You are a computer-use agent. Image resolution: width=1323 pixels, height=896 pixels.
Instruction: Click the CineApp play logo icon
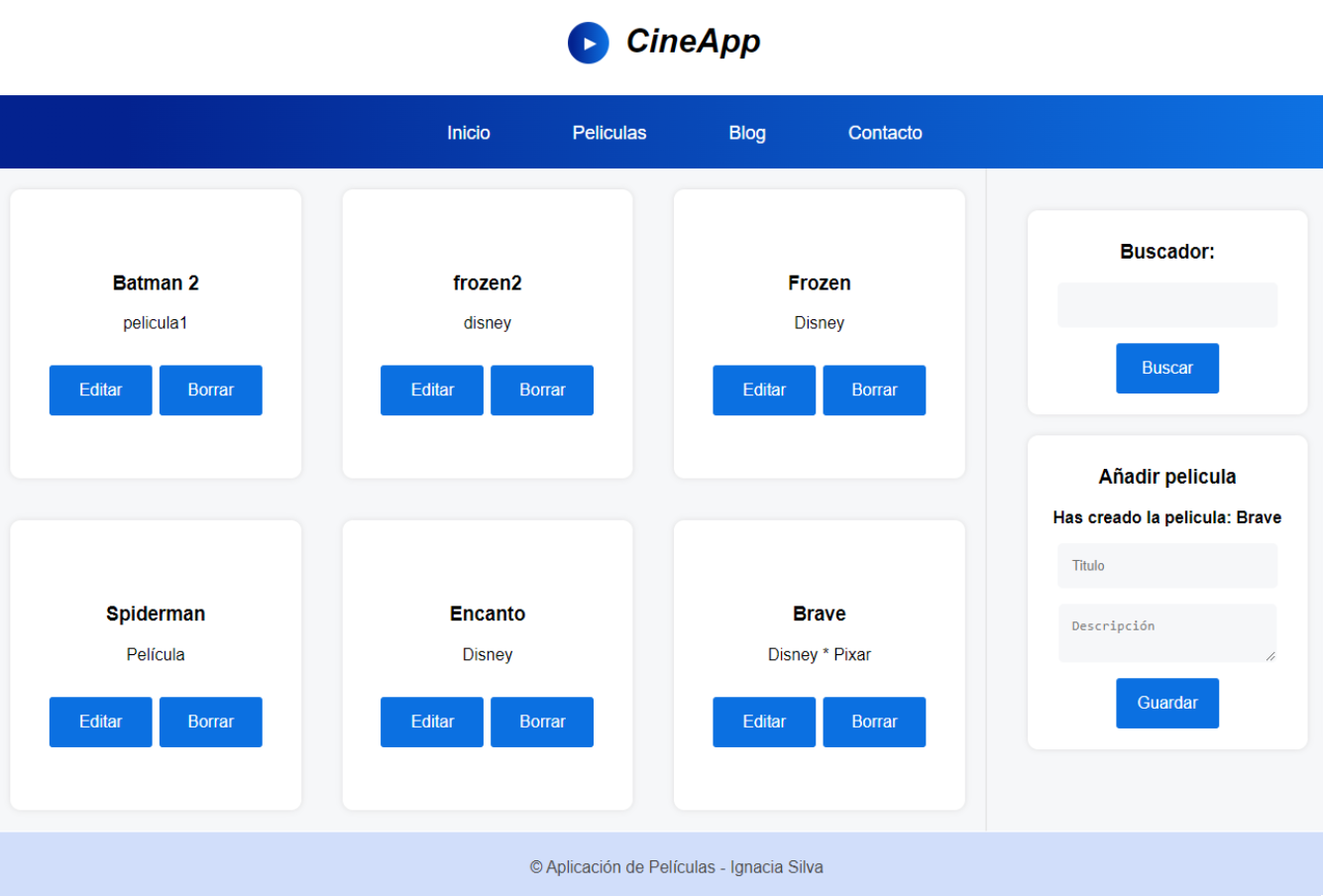589,43
